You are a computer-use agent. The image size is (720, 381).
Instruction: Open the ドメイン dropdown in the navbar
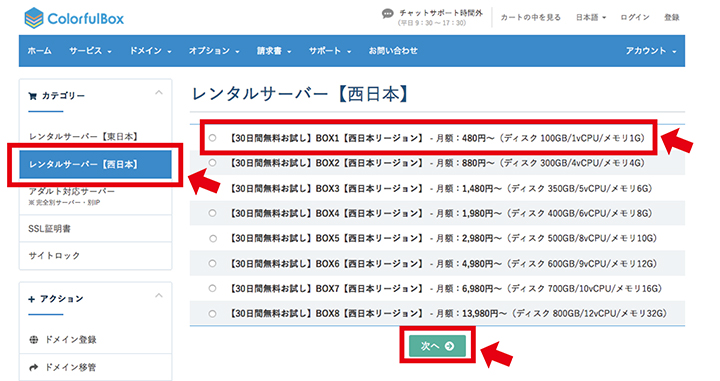point(151,51)
